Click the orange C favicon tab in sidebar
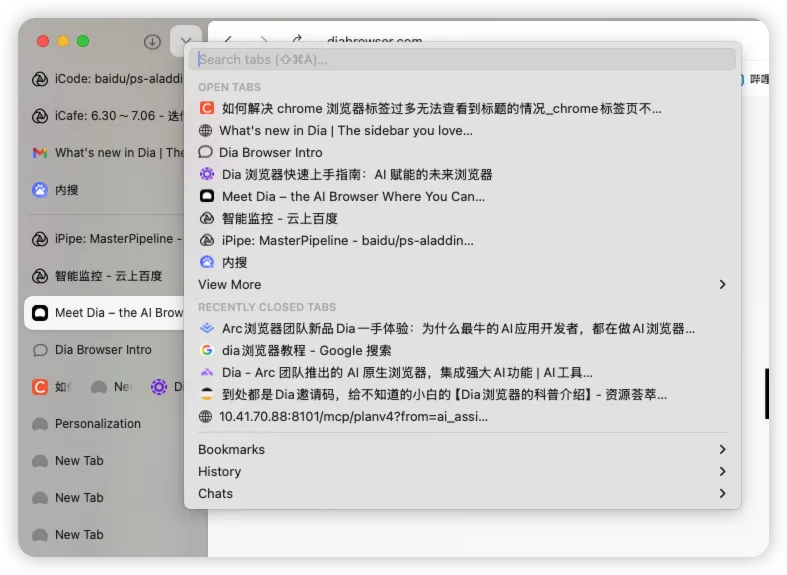Image resolution: width=787 pixels, height=575 pixels. coord(40,387)
